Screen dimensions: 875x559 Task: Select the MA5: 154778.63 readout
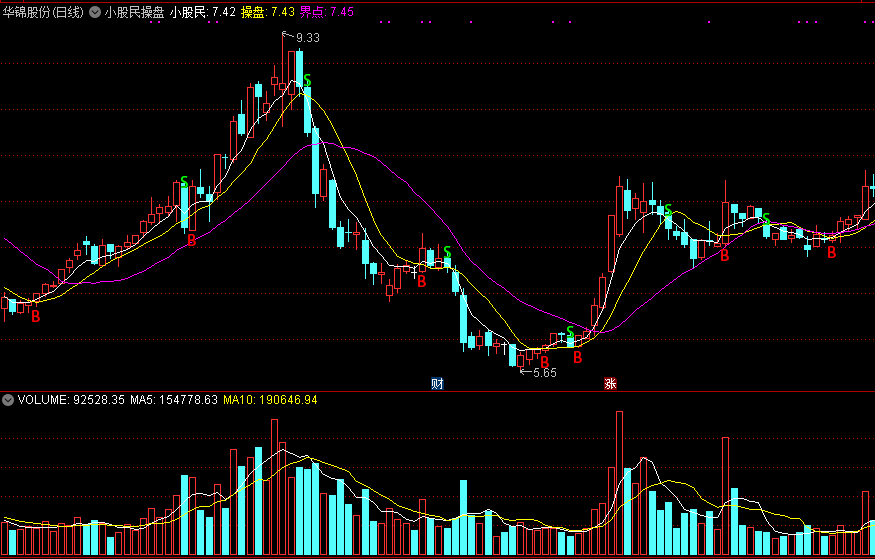click(x=174, y=399)
